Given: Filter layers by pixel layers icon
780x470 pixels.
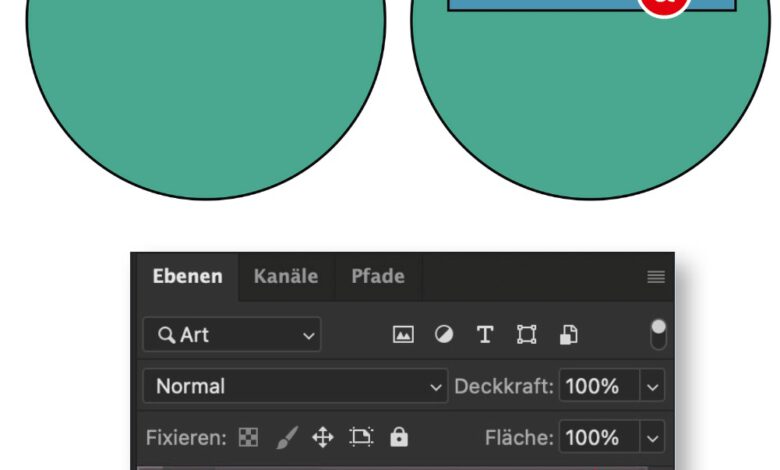Looking at the screenshot, I should point(403,335).
